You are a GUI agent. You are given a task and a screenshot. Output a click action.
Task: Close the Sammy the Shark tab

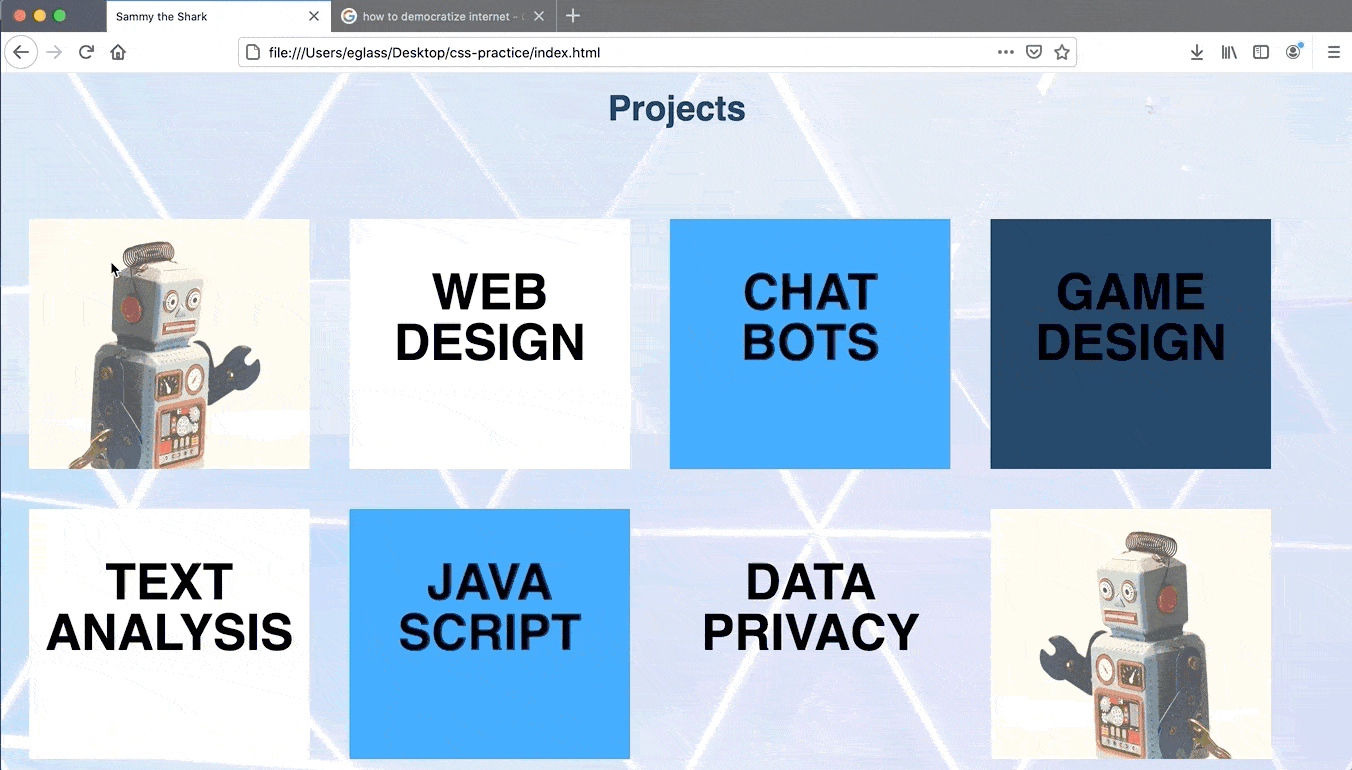[314, 16]
